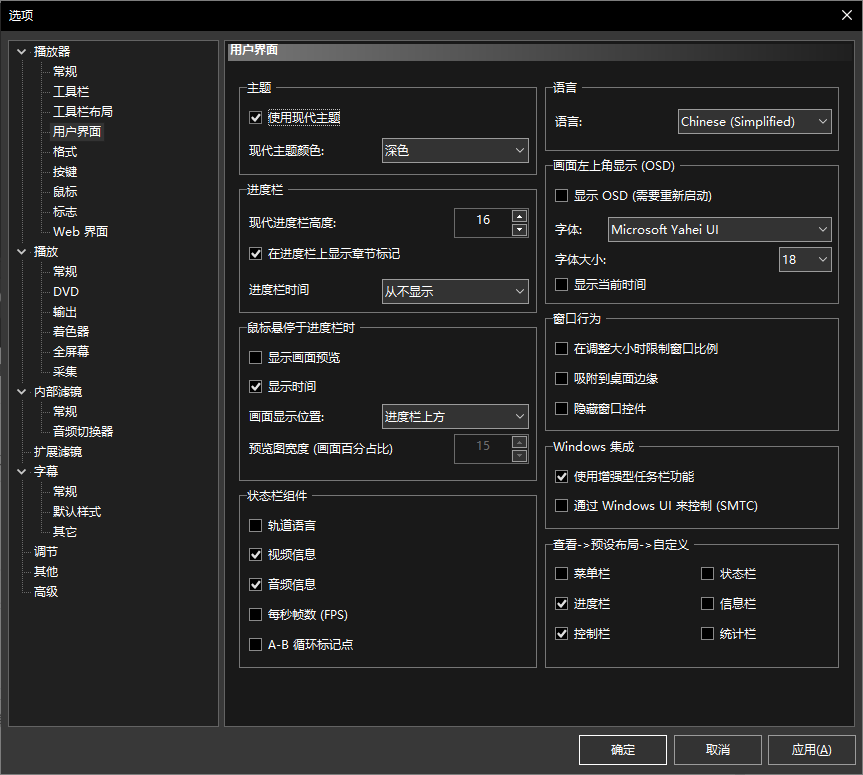
Task: Select 高级 tree item
Action: [46, 592]
